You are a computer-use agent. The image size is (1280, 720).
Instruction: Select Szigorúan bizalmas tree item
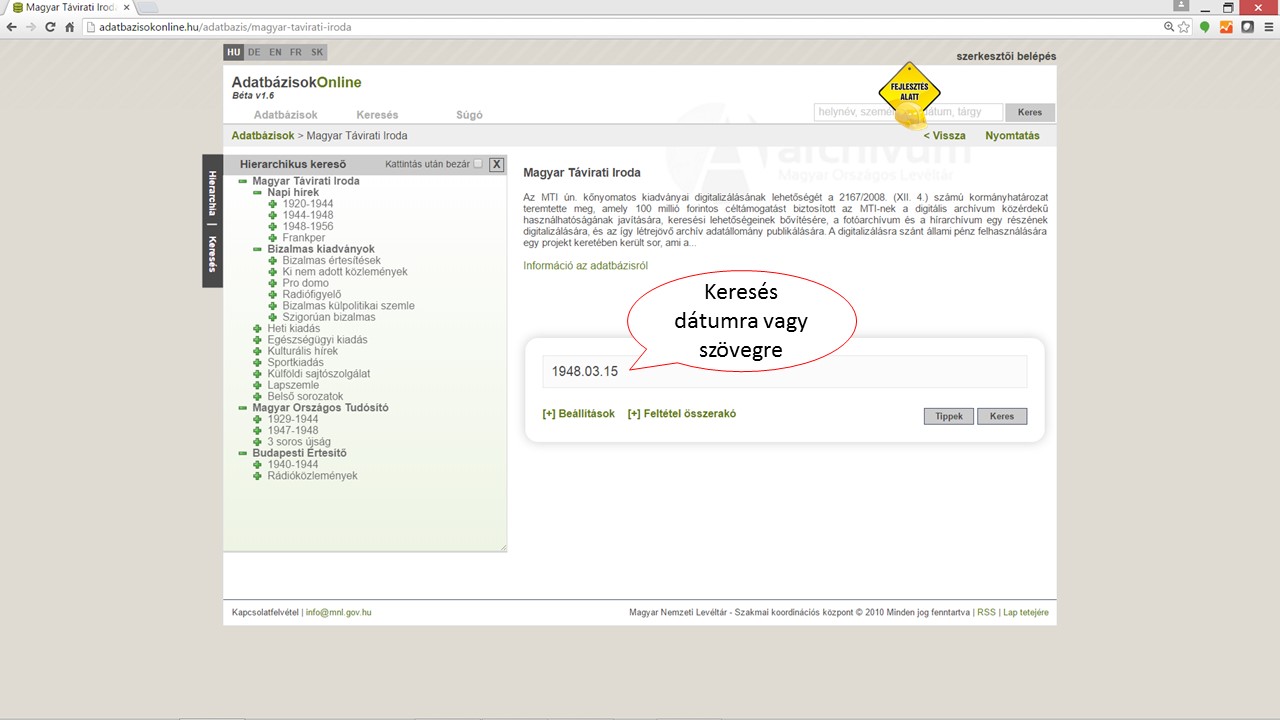pyautogui.click(x=329, y=317)
